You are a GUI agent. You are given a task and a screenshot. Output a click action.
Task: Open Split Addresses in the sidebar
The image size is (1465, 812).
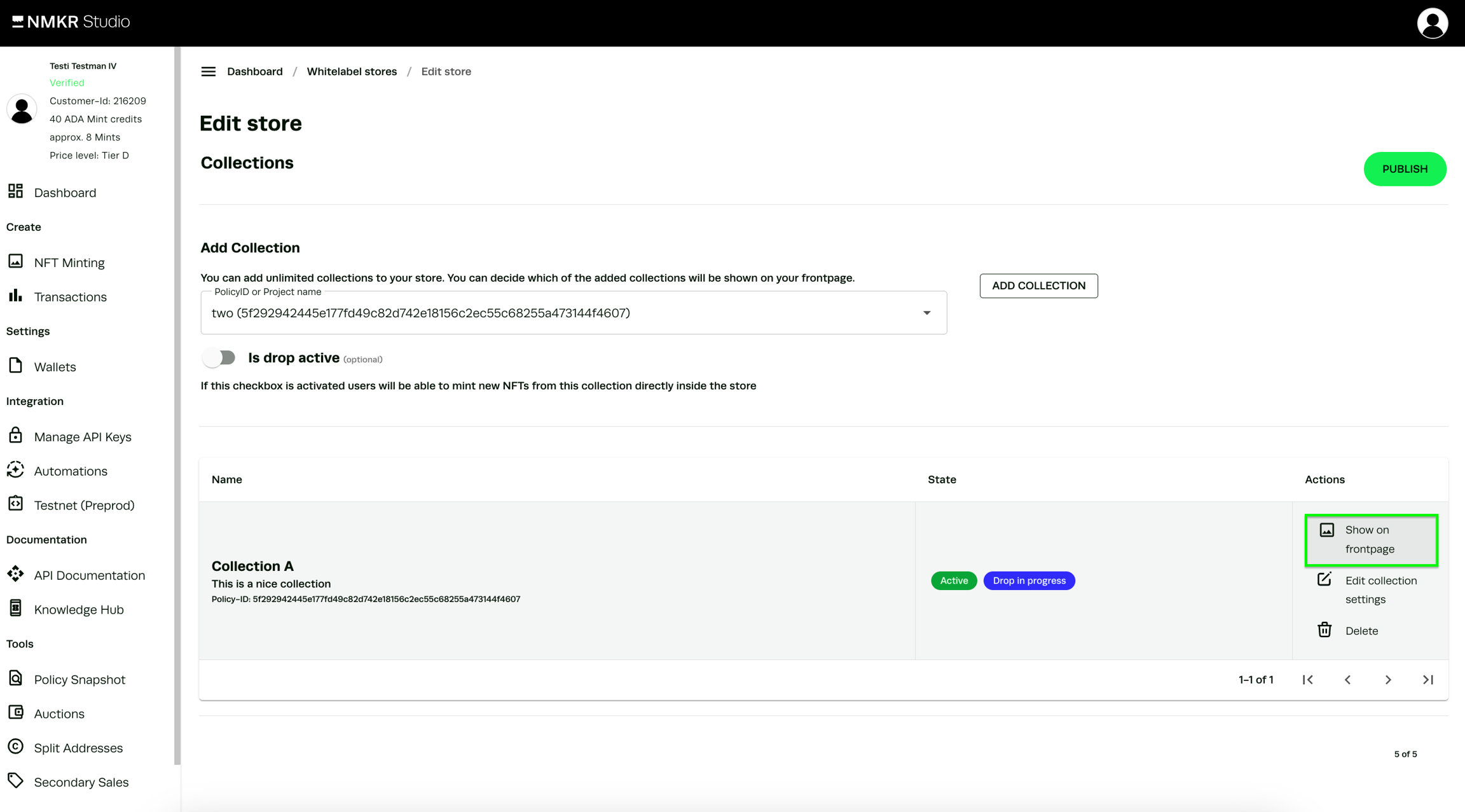tap(78, 748)
